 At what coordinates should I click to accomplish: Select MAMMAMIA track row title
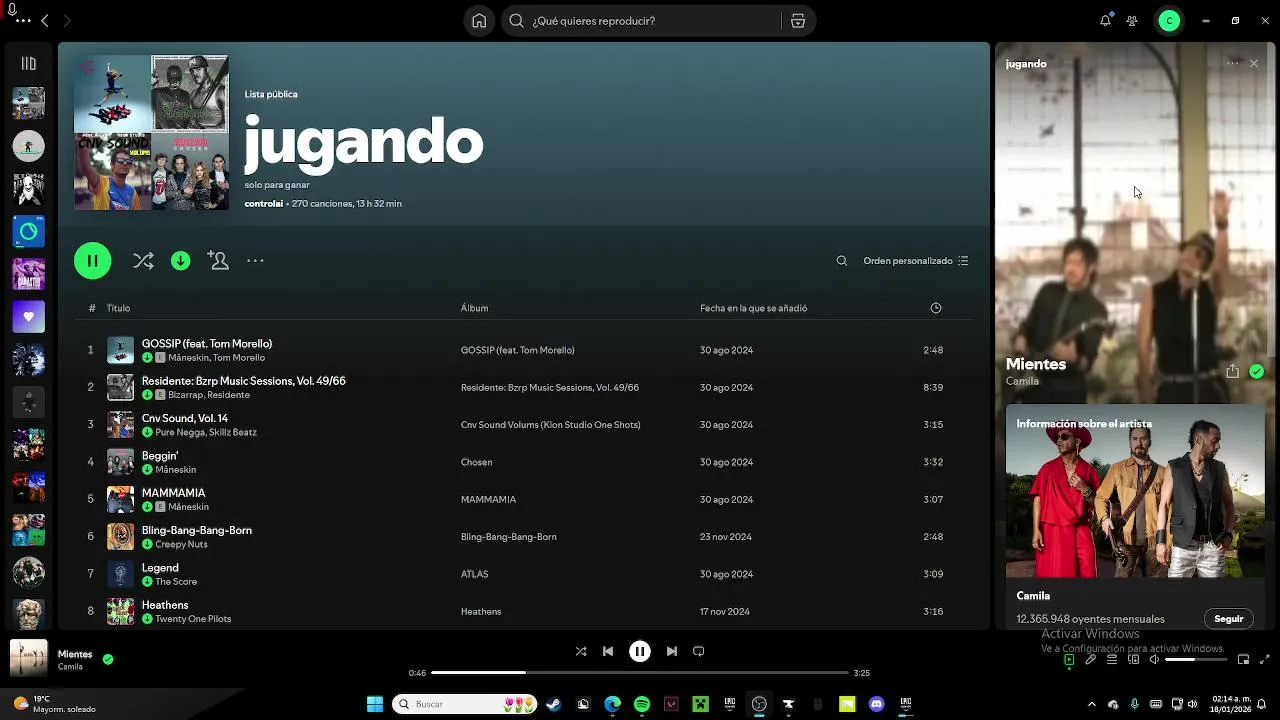(173, 493)
